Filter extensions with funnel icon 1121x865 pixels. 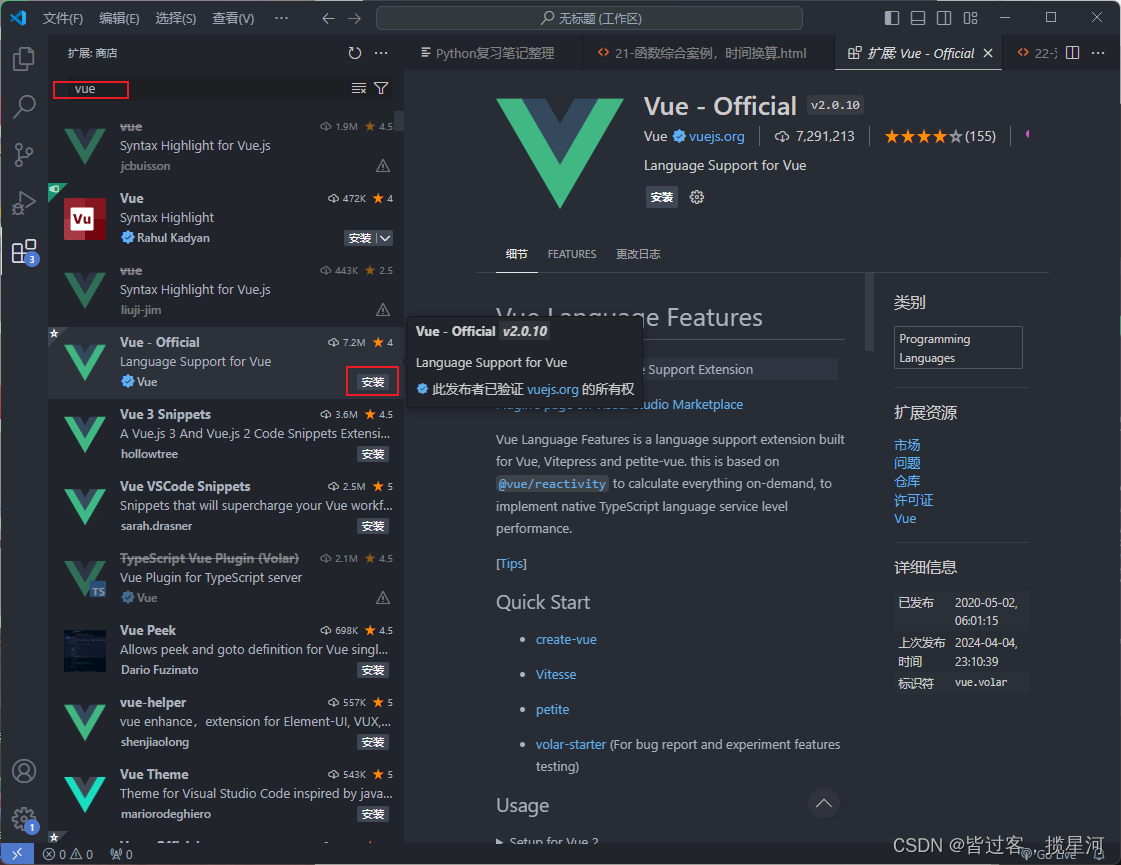381,89
